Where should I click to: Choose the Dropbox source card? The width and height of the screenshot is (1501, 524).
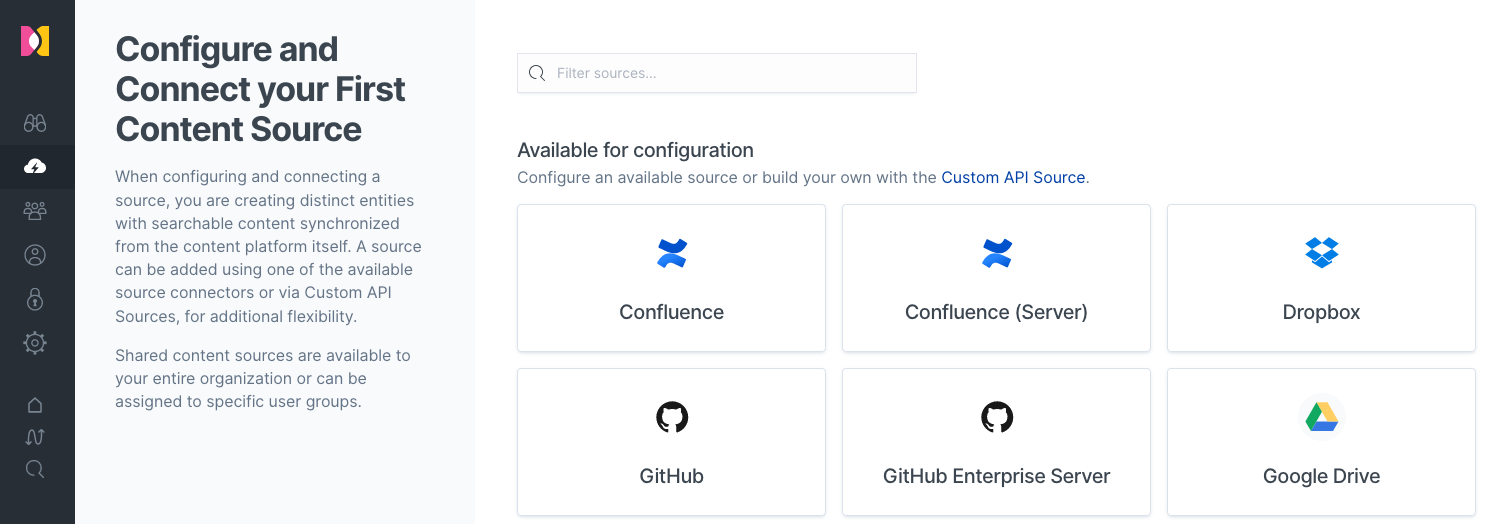click(1321, 278)
